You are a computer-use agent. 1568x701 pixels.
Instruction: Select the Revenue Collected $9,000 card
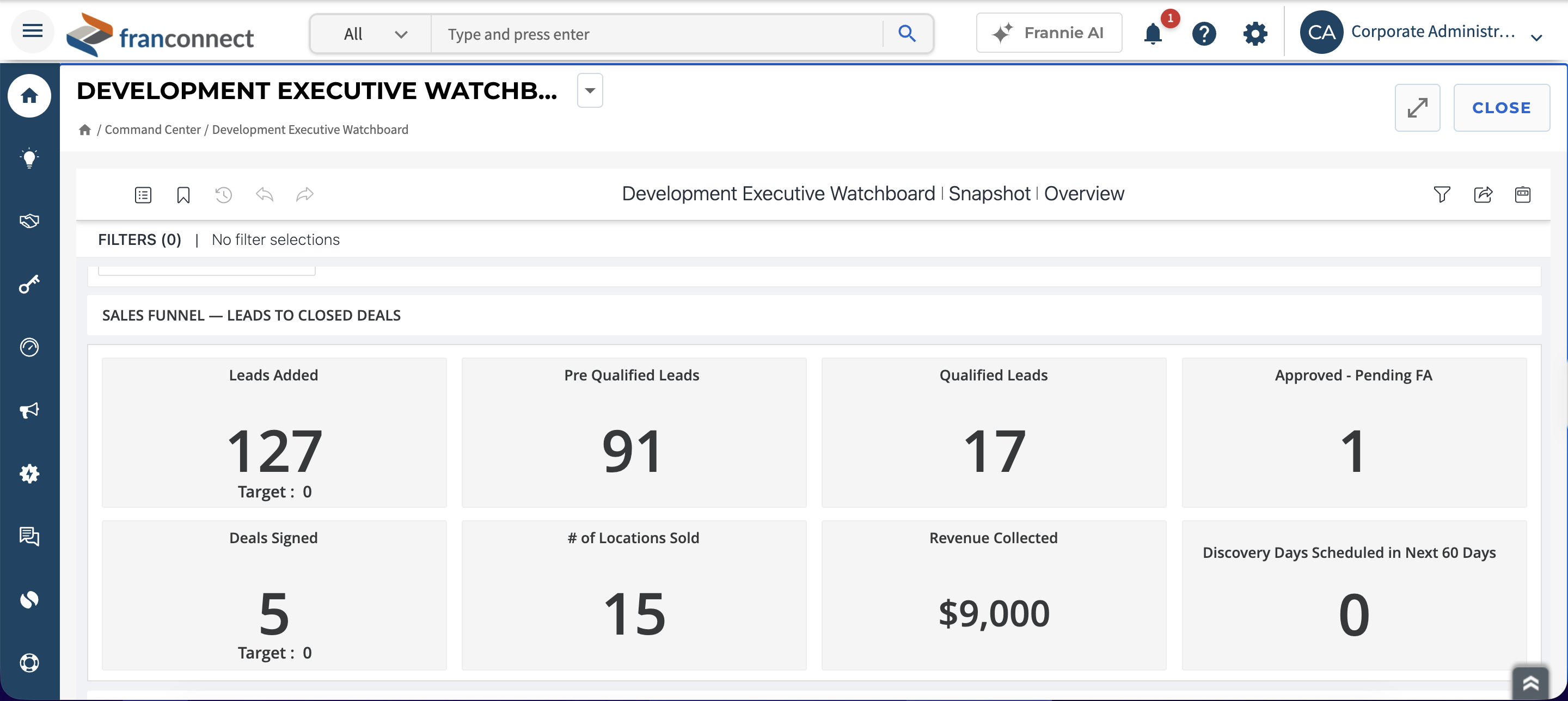pyautogui.click(x=994, y=595)
